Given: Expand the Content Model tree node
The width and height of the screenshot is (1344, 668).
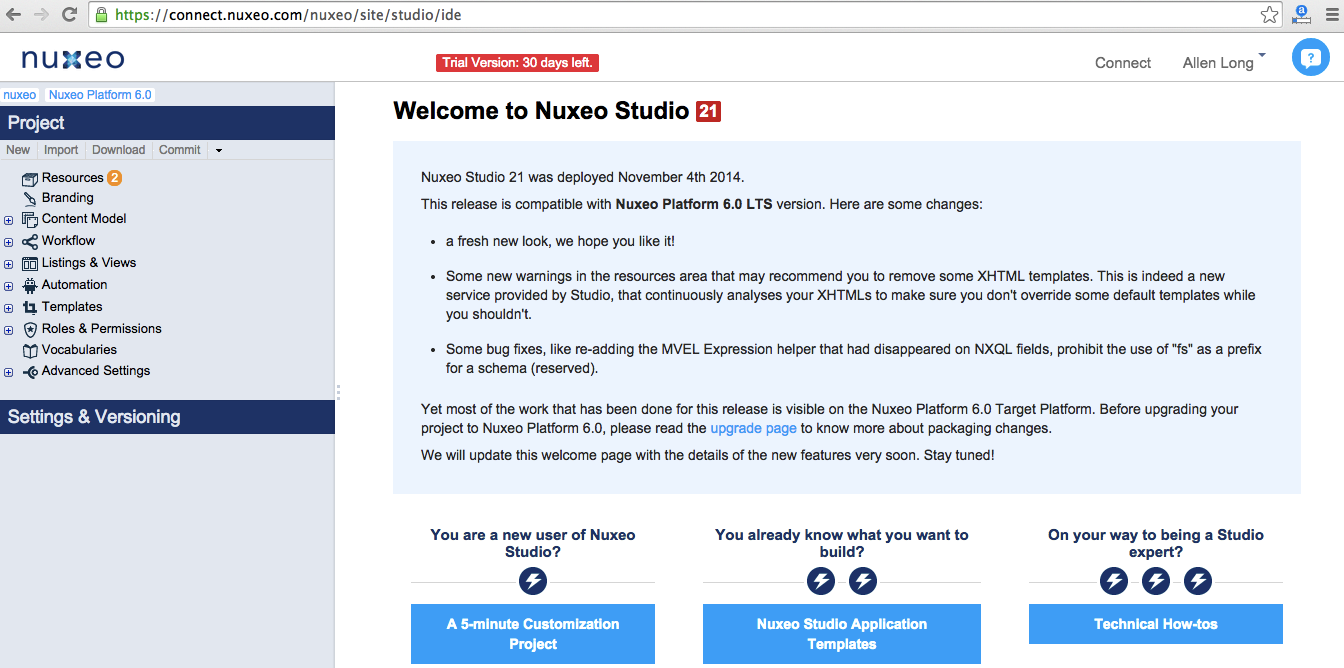Looking at the screenshot, I should [9, 220].
